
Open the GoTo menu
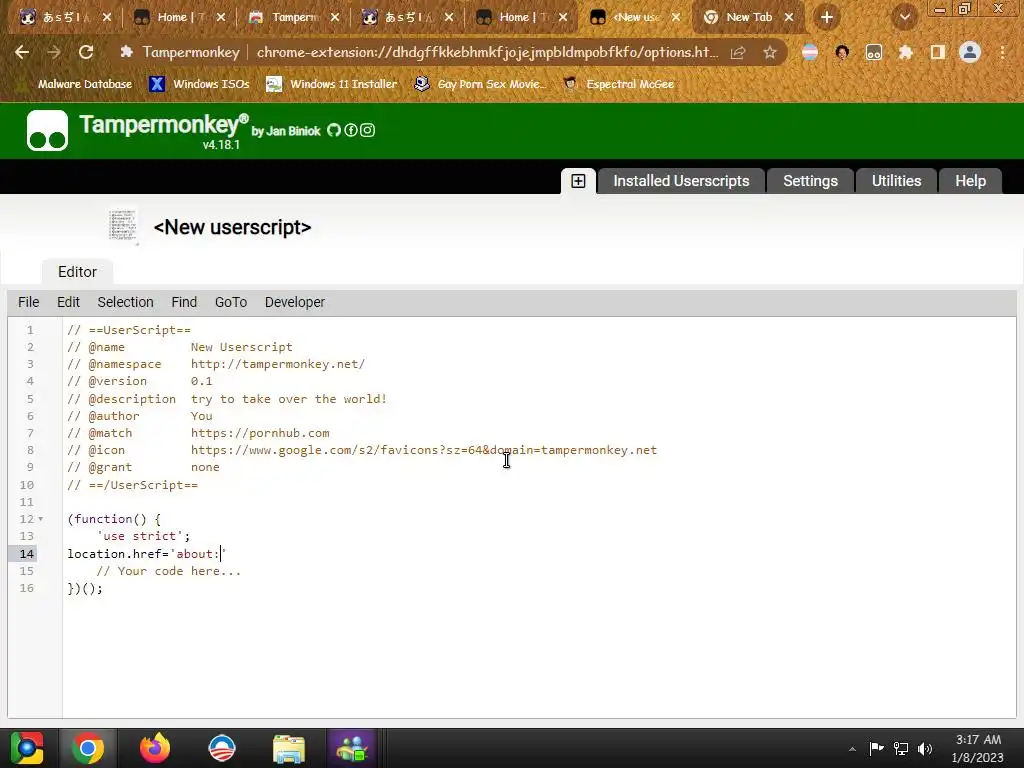[231, 302]
